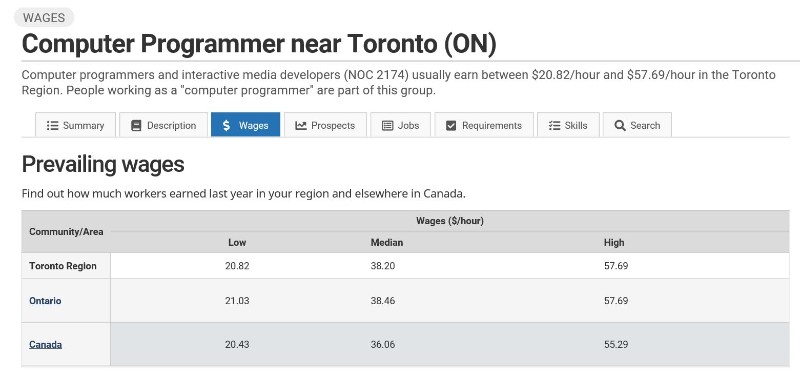Click the Toronto Region row header
The image size is (800, 374).
tap(63, 266)
